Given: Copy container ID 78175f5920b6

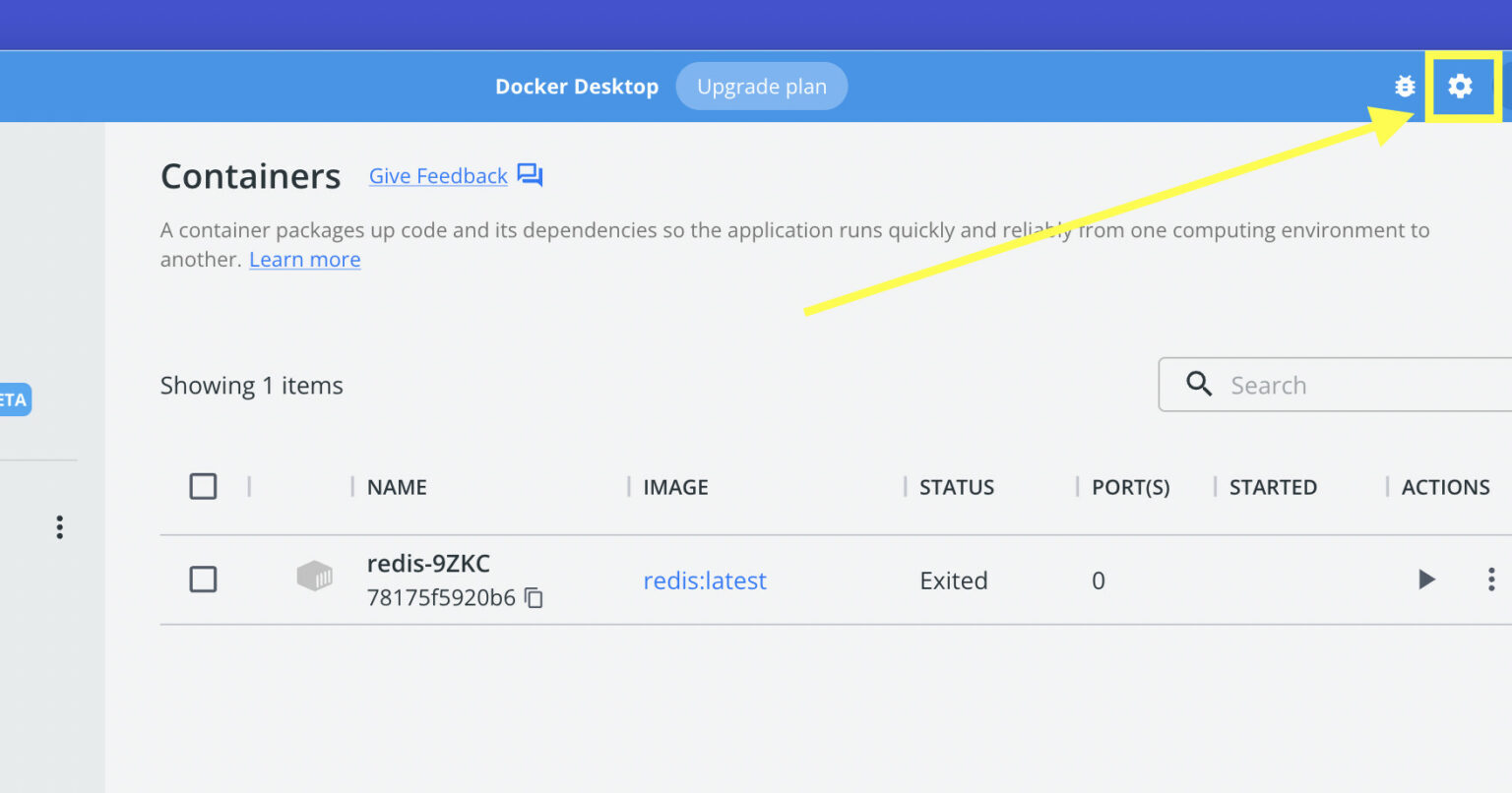Looking at the screenshot, I should (x=534, y=597).
